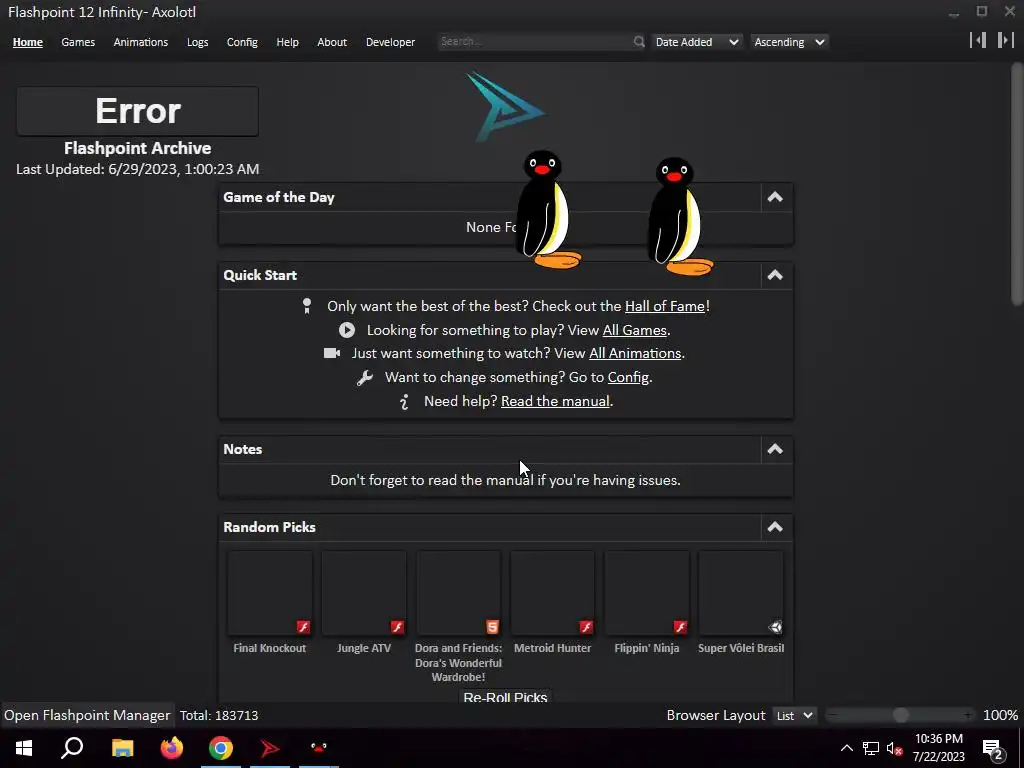This screenshot has height=768, width=1024.
Task: Open the Jungle ATV thumbnail
Action: (x=364, y=593)
